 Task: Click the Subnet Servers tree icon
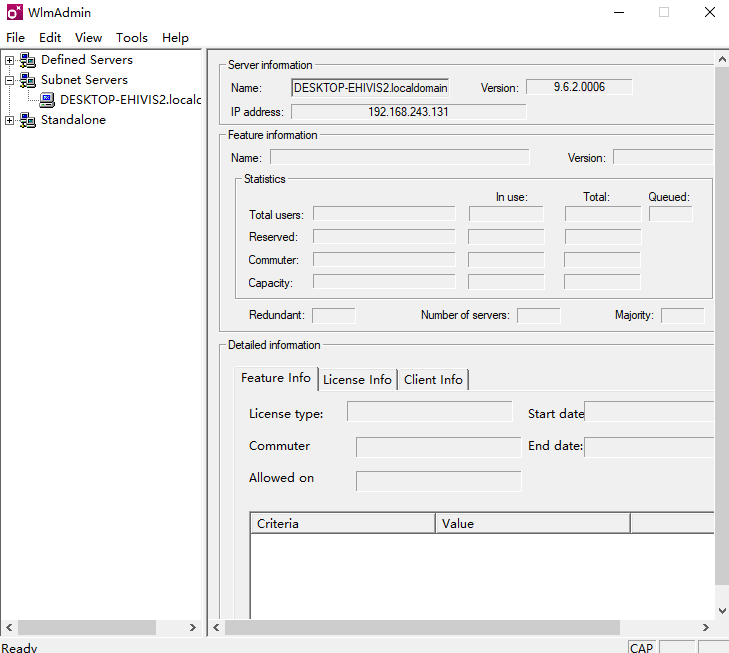tap(27, 80)
